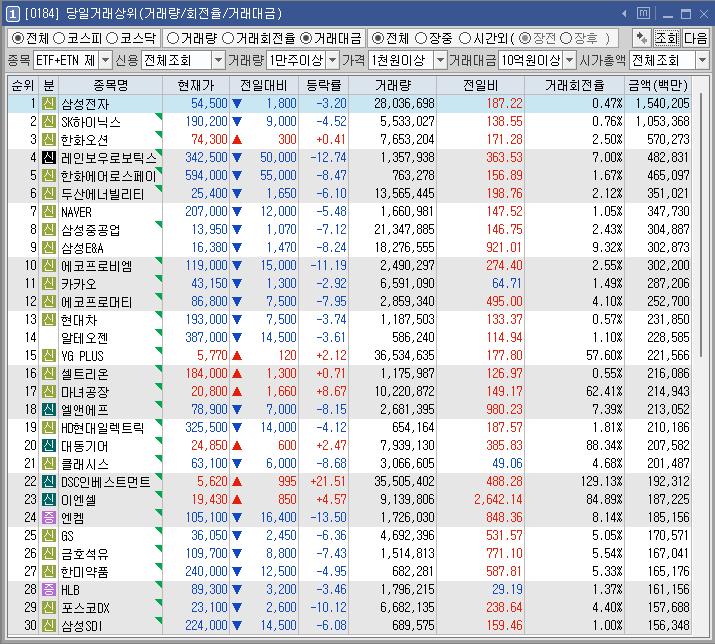Click the 거래량 column header
The width and height of the screenshot is (715, 644).
tap(393, 85)
